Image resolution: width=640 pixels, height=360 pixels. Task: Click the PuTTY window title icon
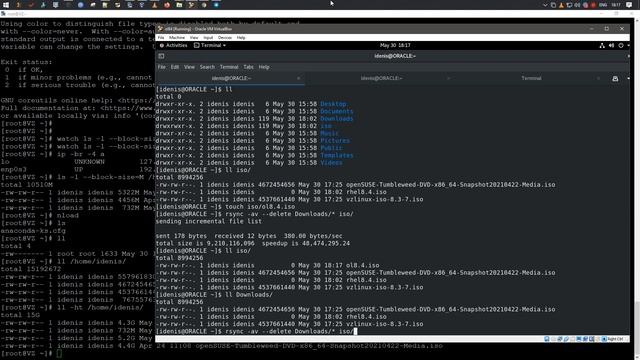pyautogui.click(x=3, y=14)
